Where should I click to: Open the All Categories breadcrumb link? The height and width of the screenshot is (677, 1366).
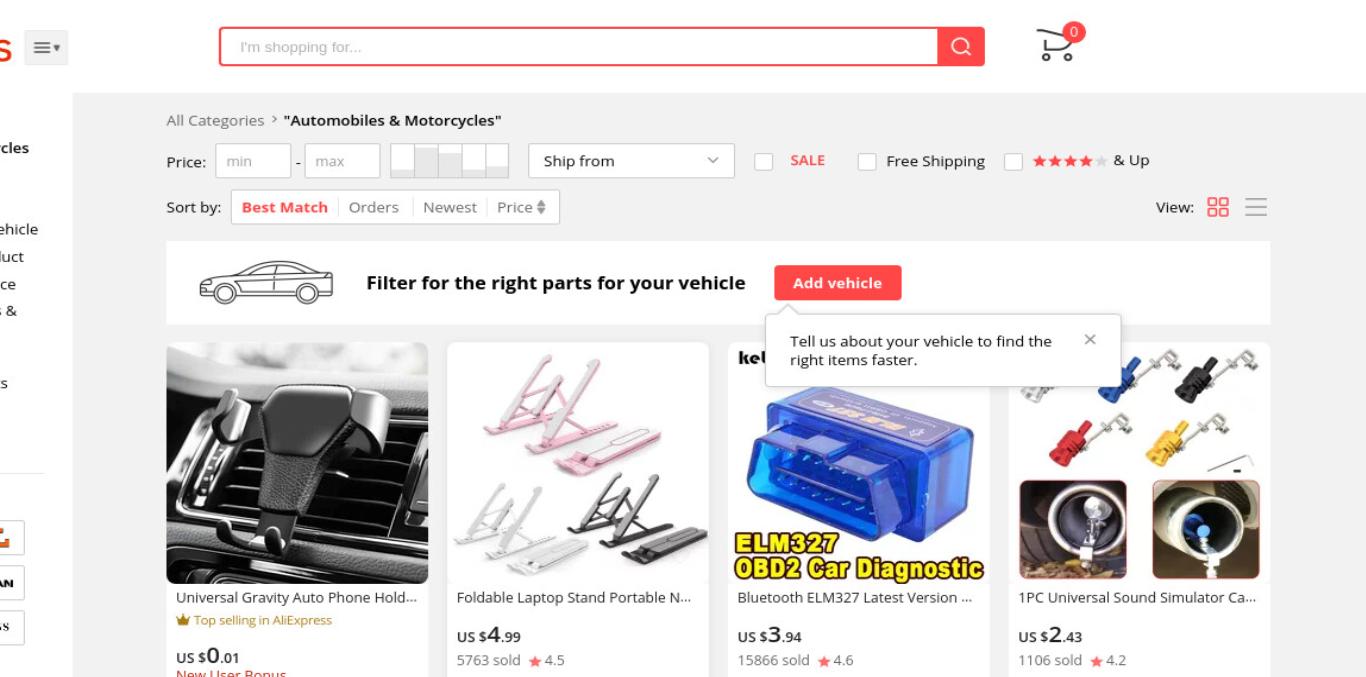[215, 120]
